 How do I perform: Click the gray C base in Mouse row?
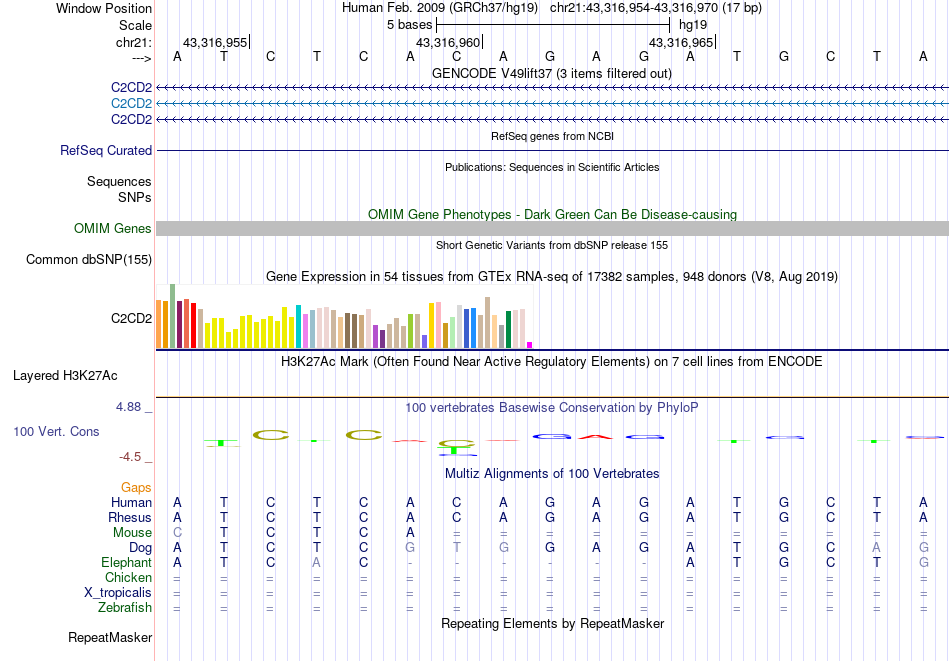pos(178,533)
